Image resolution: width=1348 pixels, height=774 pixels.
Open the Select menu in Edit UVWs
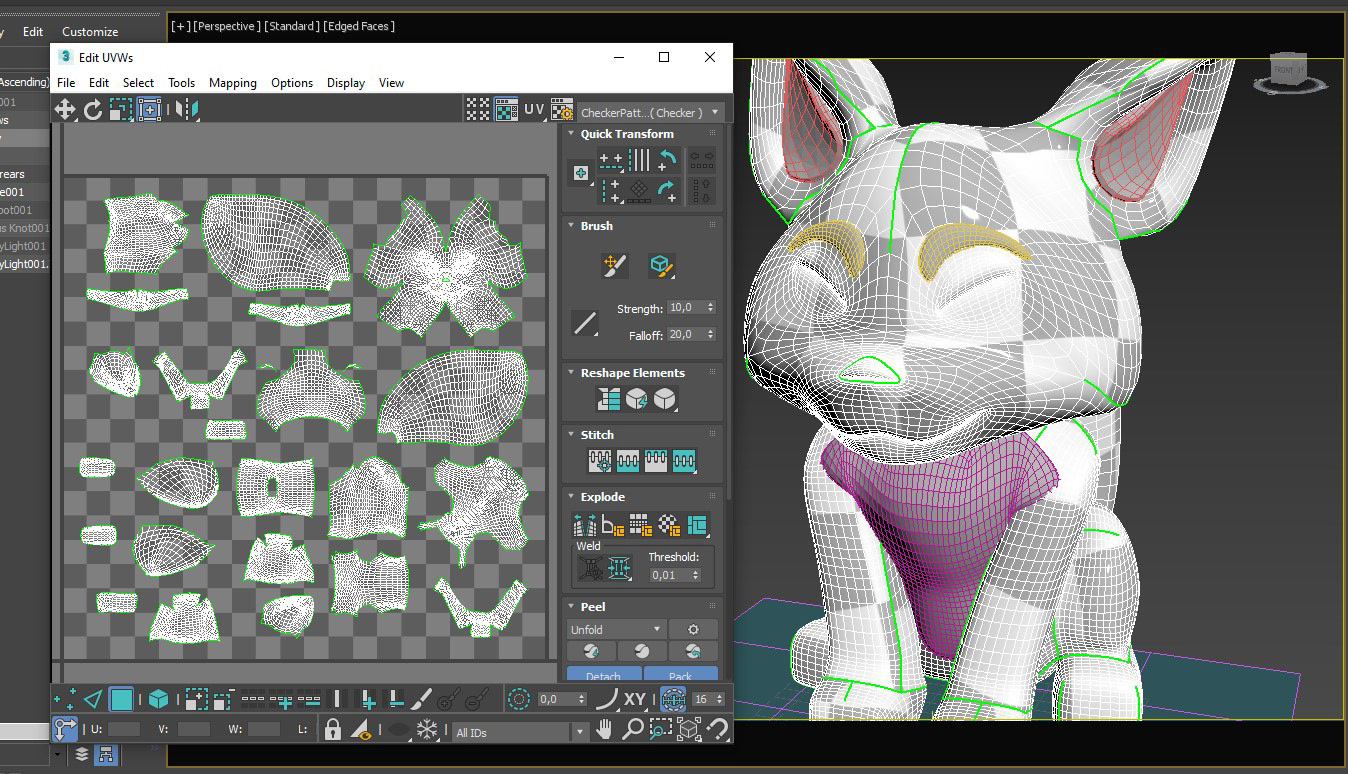coord(138,83)
